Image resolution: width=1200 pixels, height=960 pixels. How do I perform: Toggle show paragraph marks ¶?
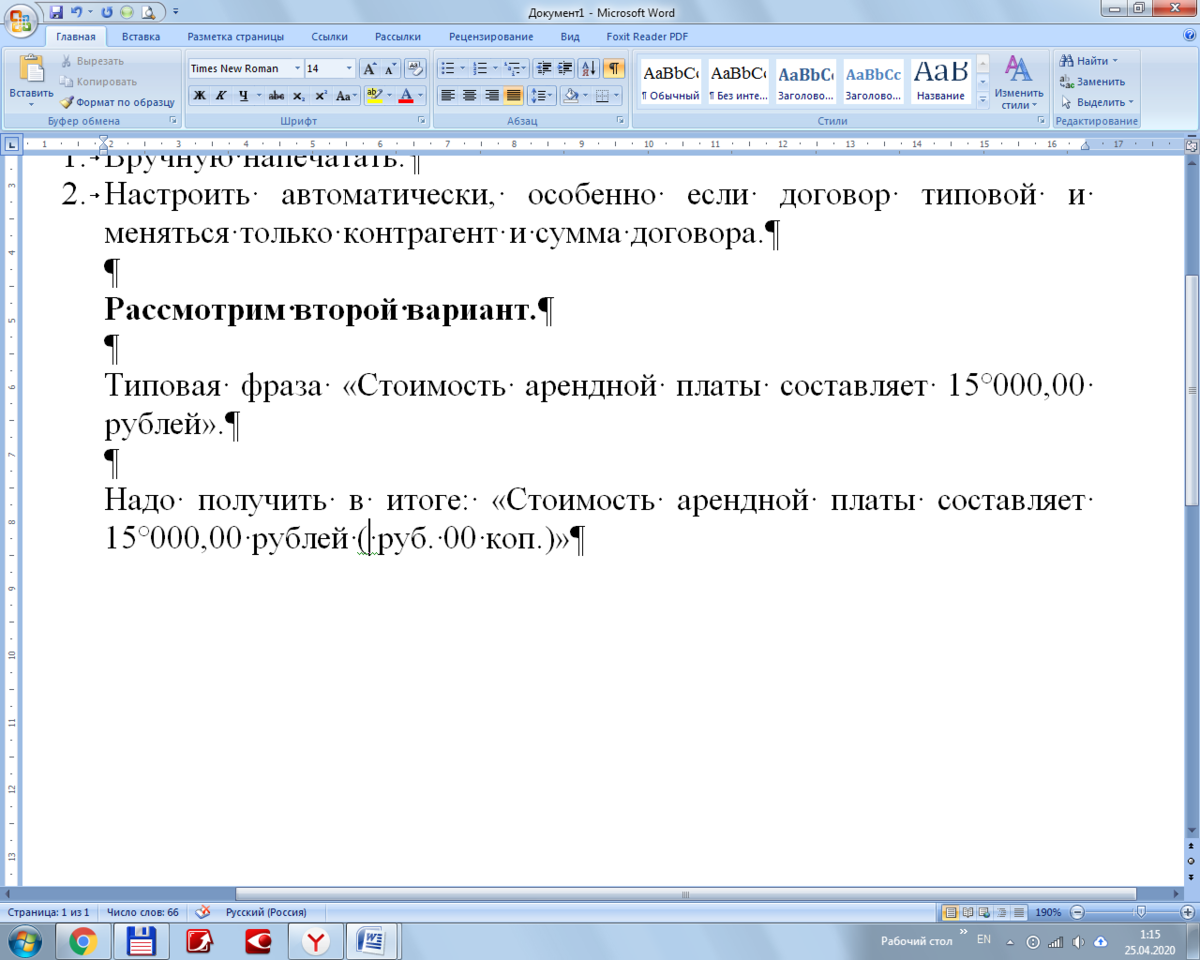click(x=614, y=69)
